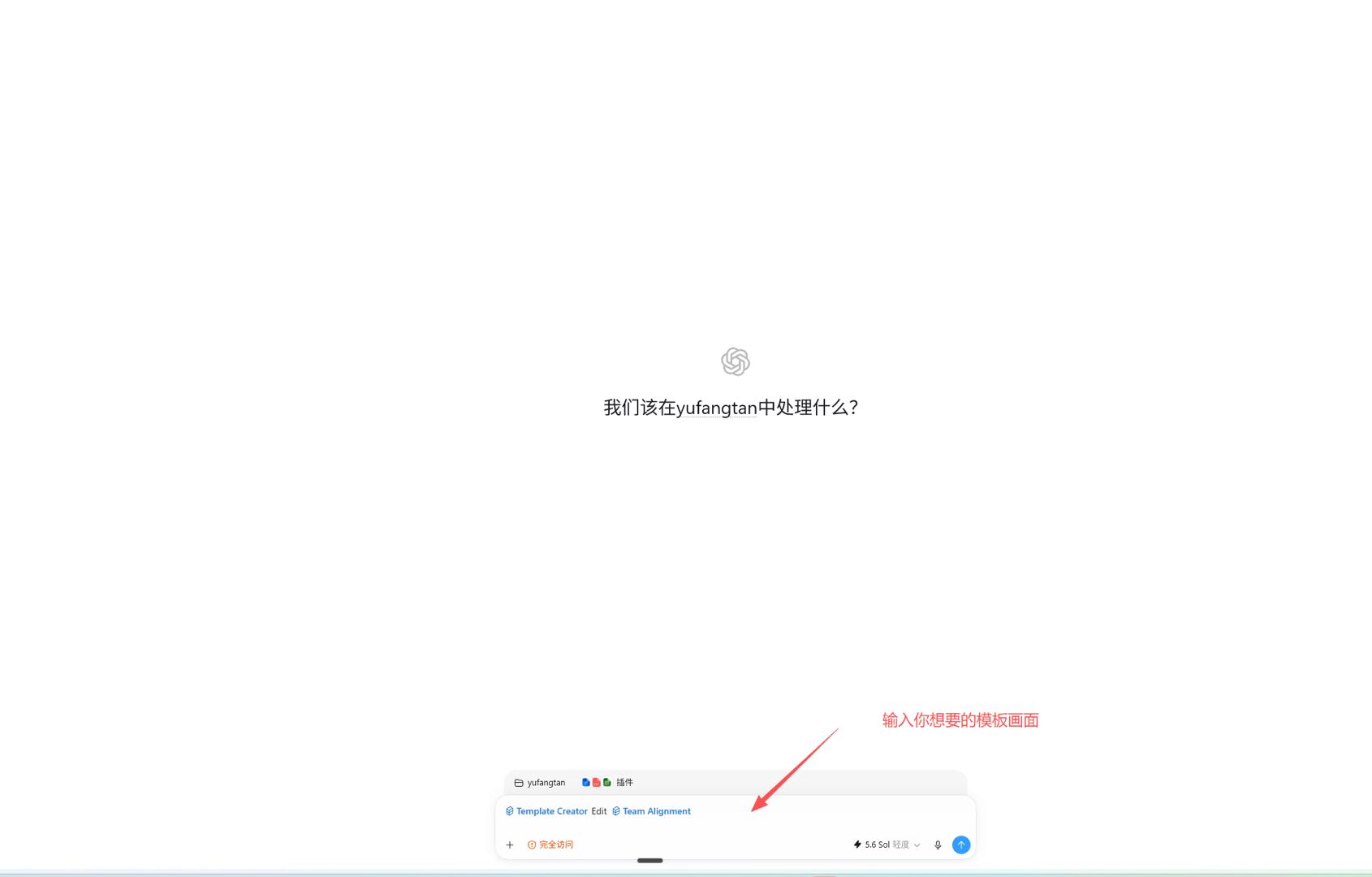Click the yufangtan project label above input
Screen dimensions: 1372x877
[x=546, y=783]
